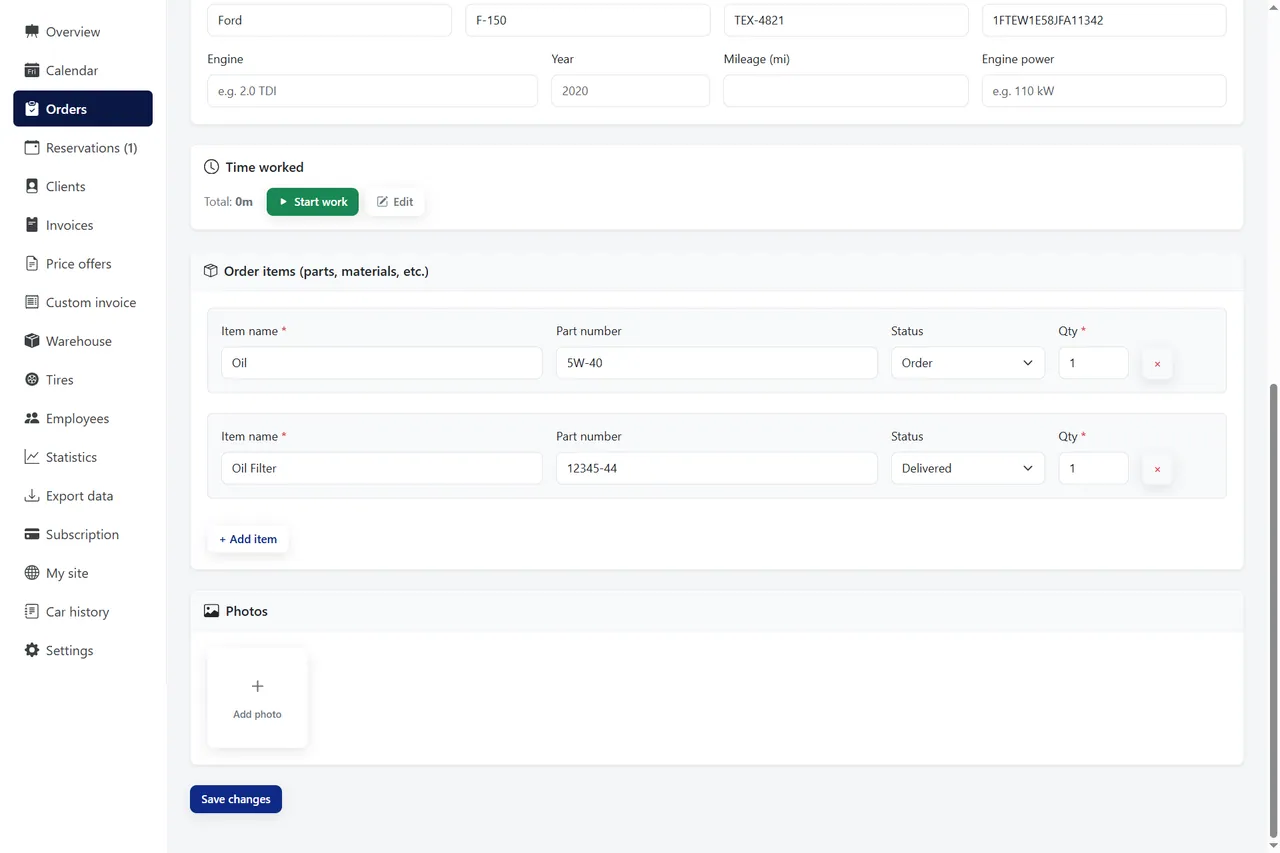
Task: Click the Ford make field
Action: point(329,20)
